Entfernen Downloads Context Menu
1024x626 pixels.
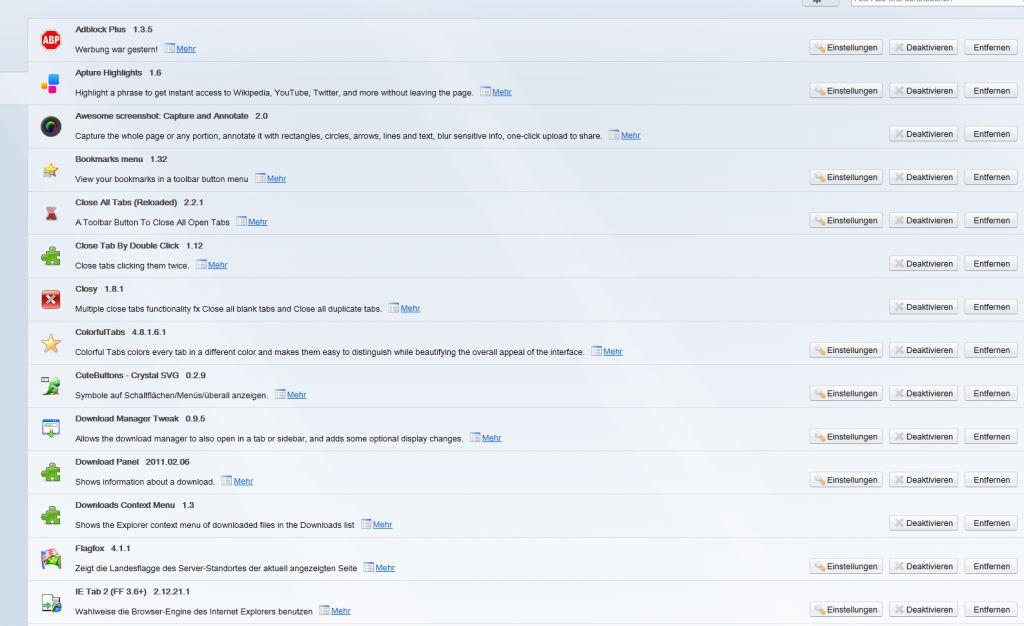tap(991, 523)
